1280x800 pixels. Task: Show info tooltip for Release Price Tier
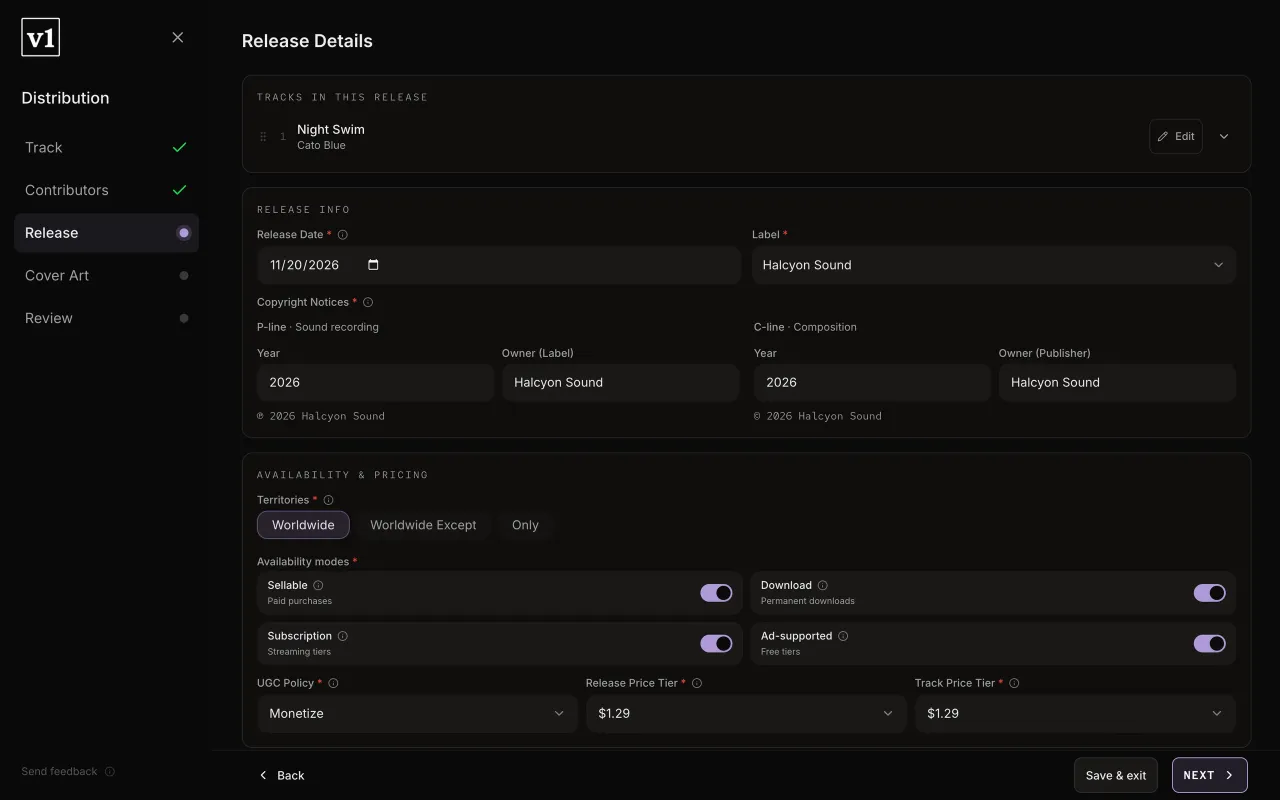coord(697,683)
